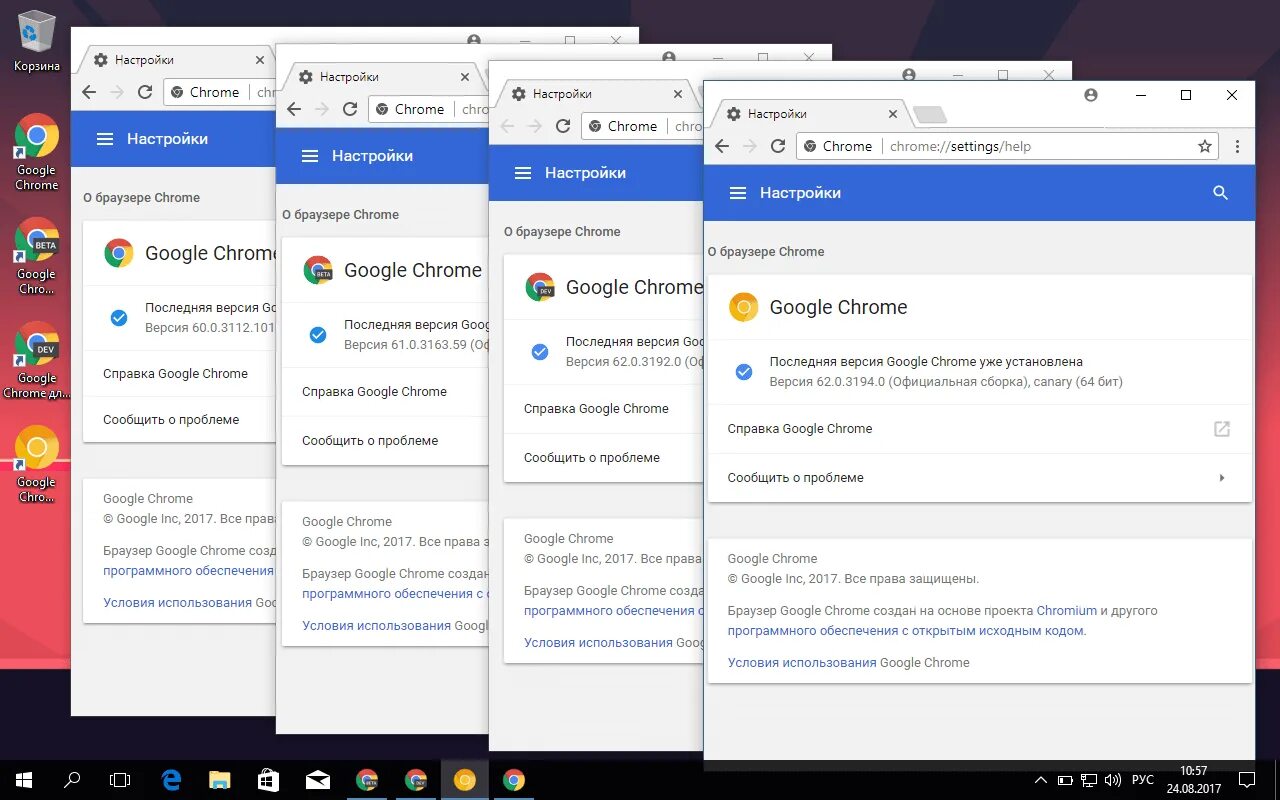Reload page in Chrome Dev window
This screenshot has height=800, width=1280.
(x=563, y=126)
